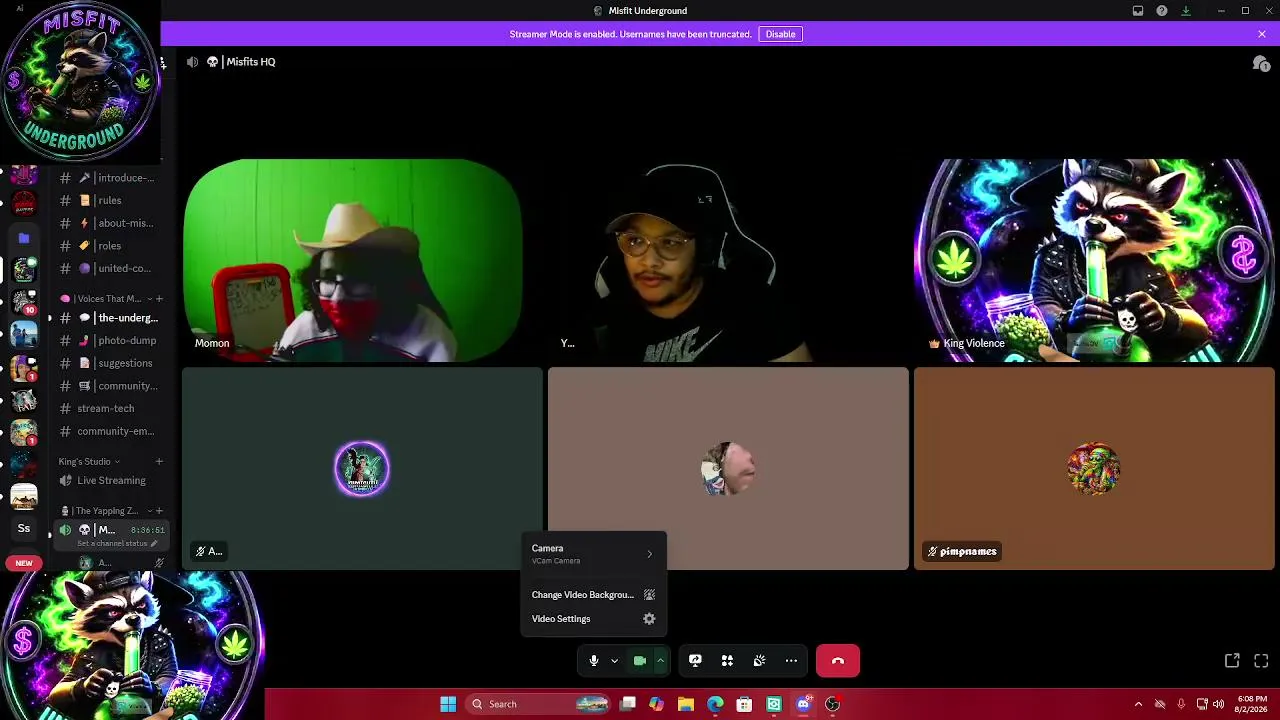Join the Live Streaming voice channel
Viewport: 1280px width, 720px height.
(110, 481)
